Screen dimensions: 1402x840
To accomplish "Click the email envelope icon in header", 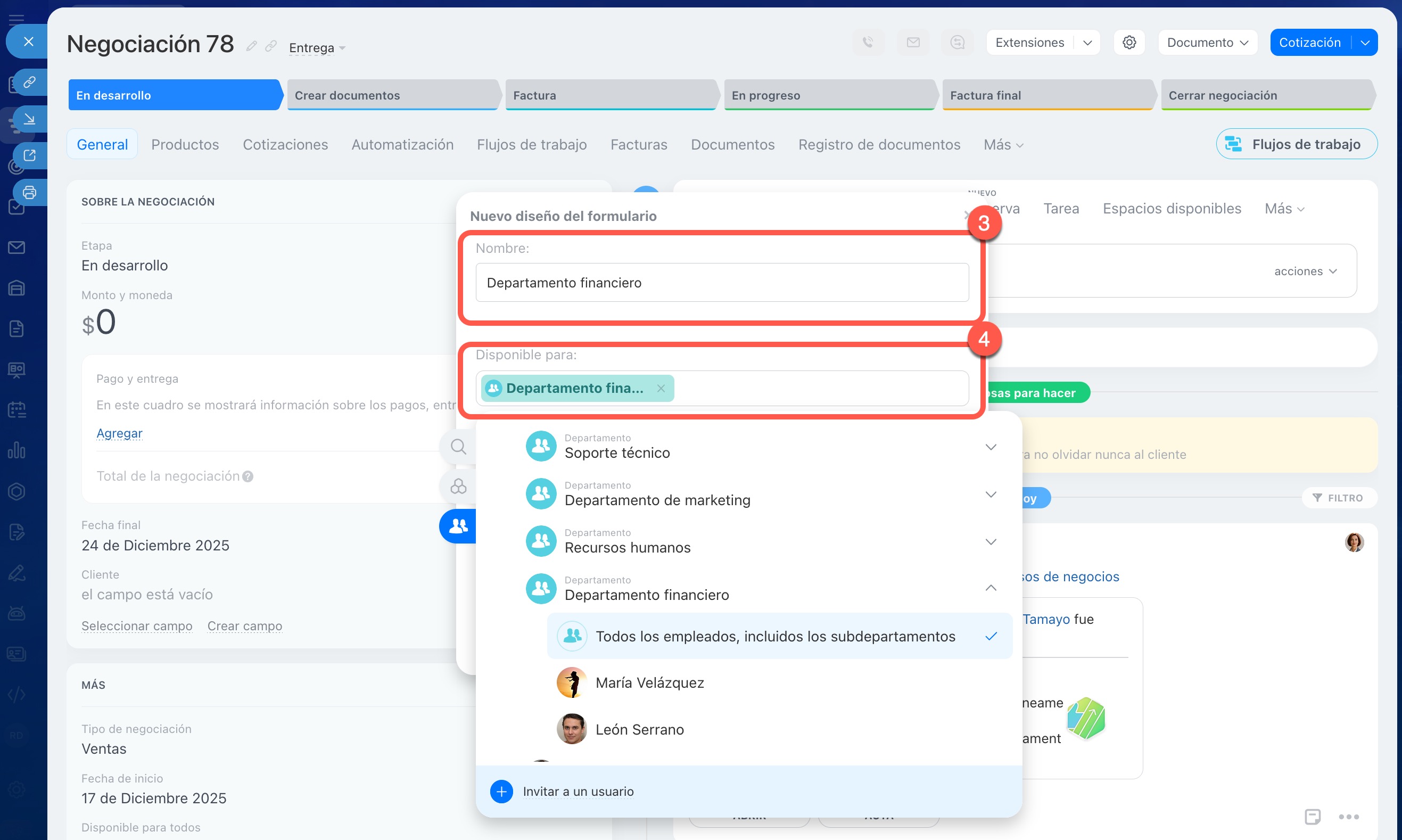I will (x=912, y=43).
